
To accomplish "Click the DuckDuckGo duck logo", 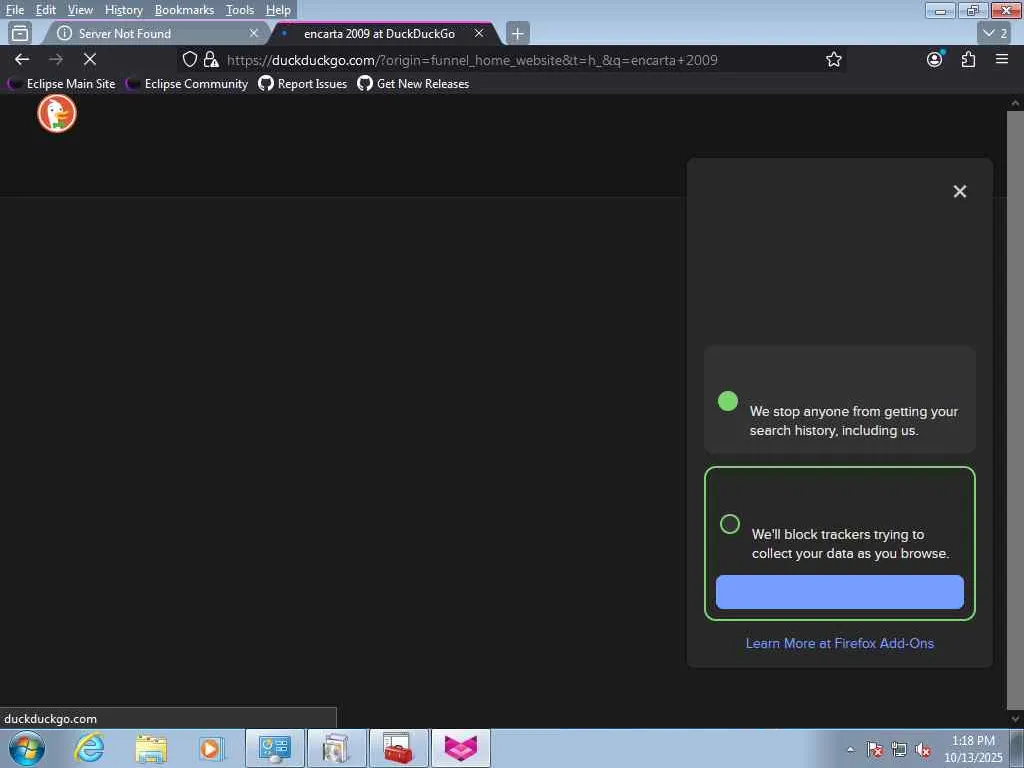I will 57,113.
